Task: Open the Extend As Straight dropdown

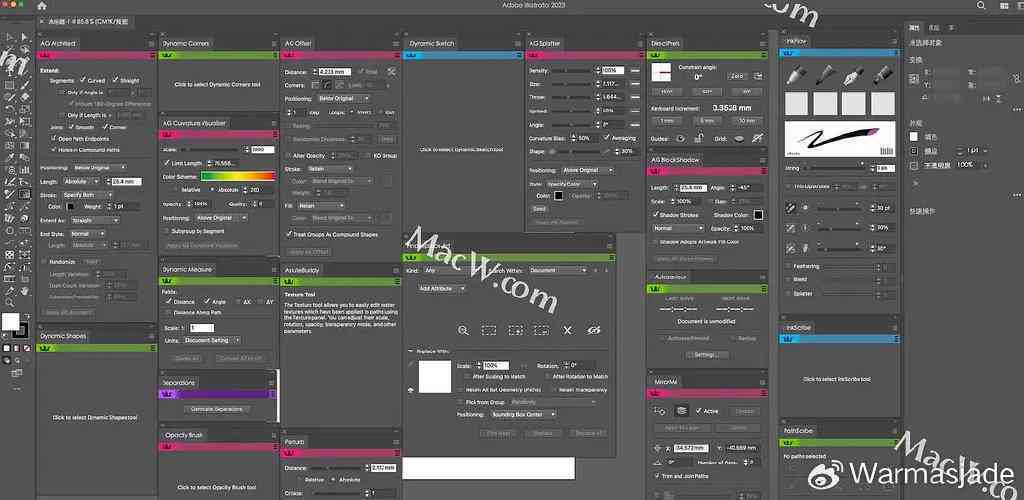Action: click(95, 220)
